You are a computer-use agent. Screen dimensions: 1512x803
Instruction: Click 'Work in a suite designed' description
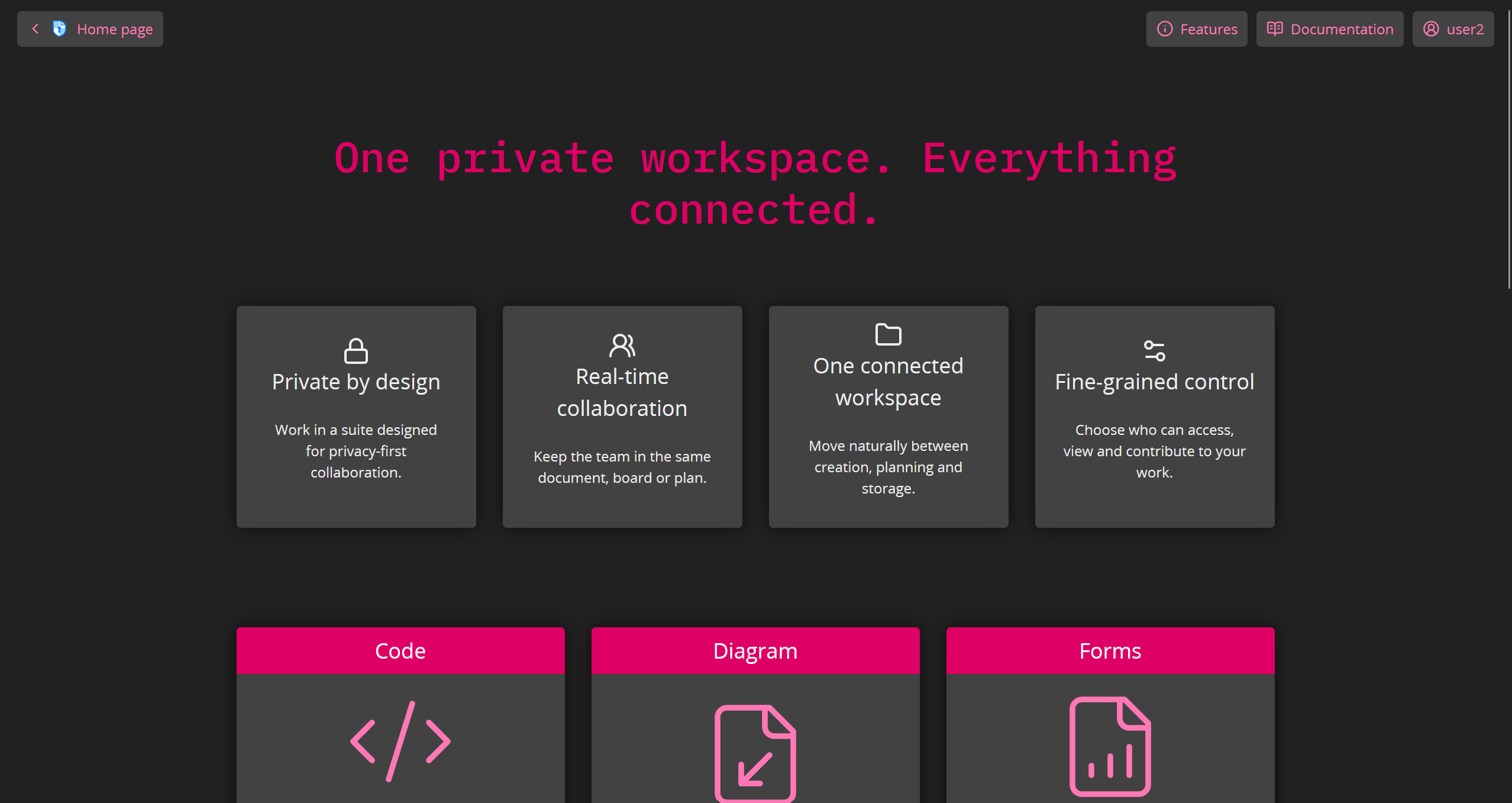pyautogui.click(x=356, y=451)
